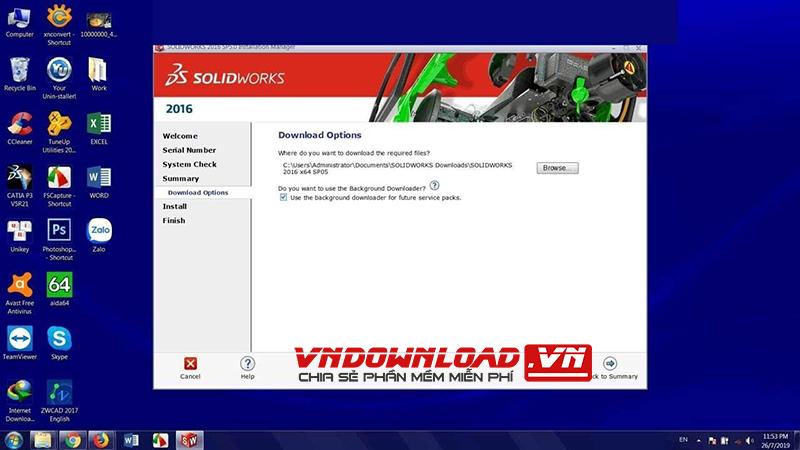The height and width of the screenshot is (450, 800).
Task: Switch to FSCapture in the taskbar
Action: click(x=160, y=440)
